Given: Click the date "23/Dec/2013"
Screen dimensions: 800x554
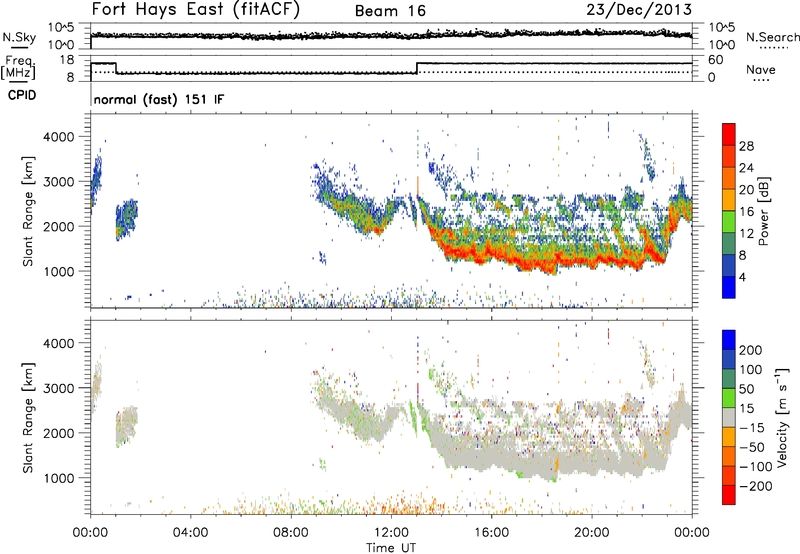Looking at the screenshot, I should coord(639,9).
